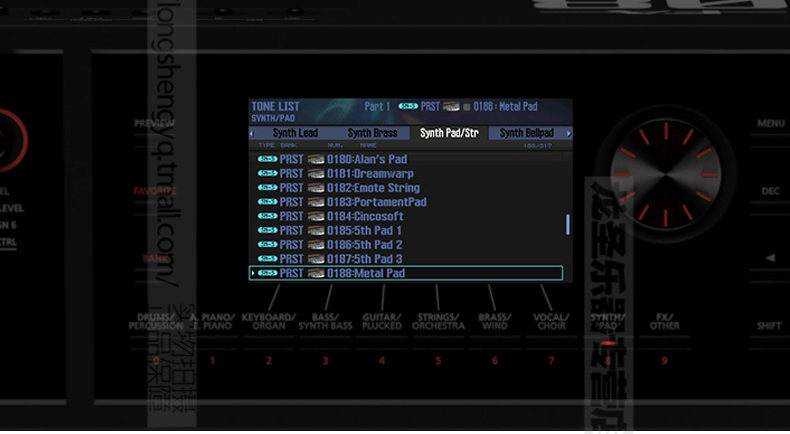Click the SN-S badge beside 0182:Emote String
The height and width of the screenshot is (434, 790).
tap(267, 187)
